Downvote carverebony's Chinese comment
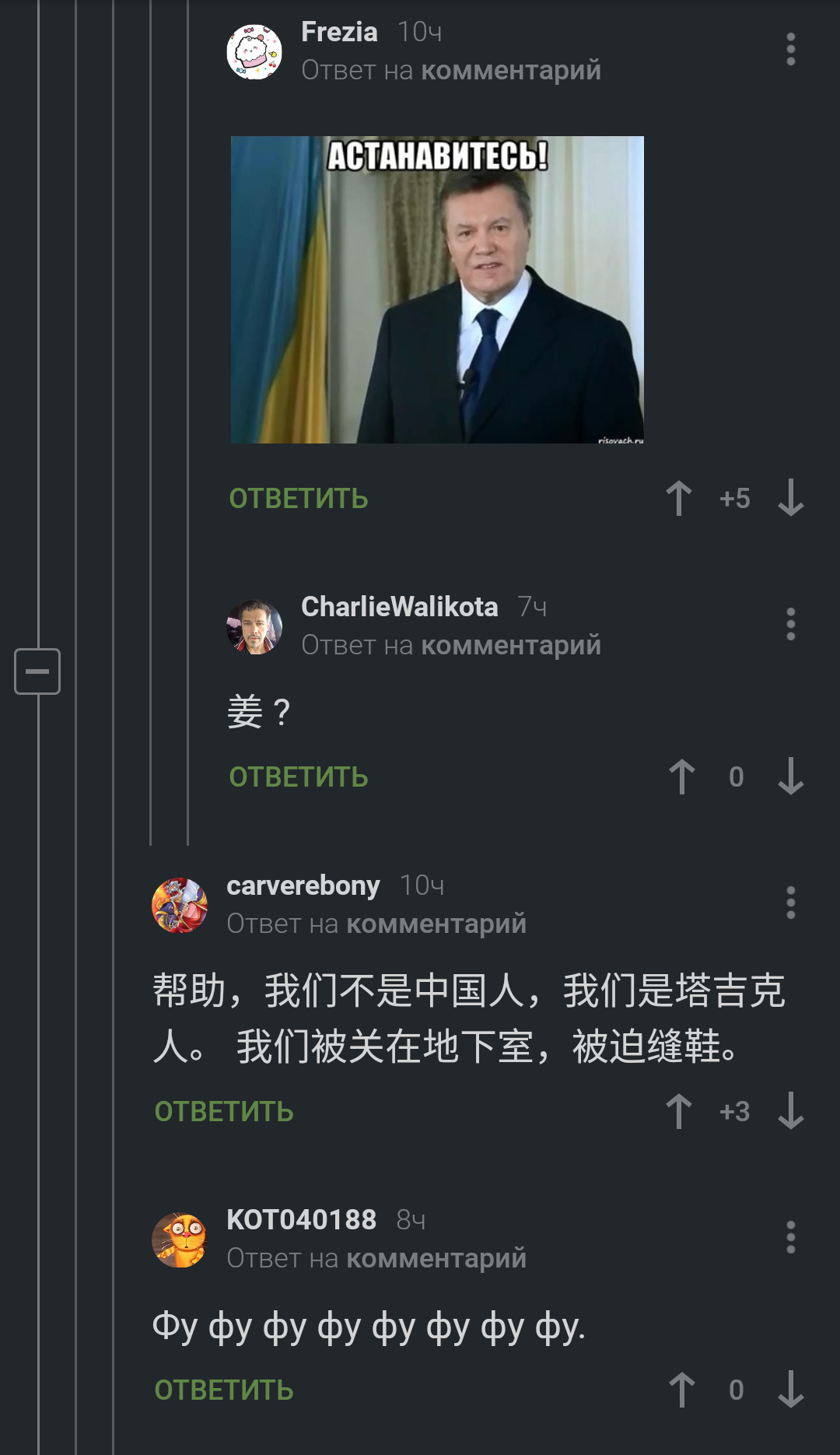 point(791,1111)
